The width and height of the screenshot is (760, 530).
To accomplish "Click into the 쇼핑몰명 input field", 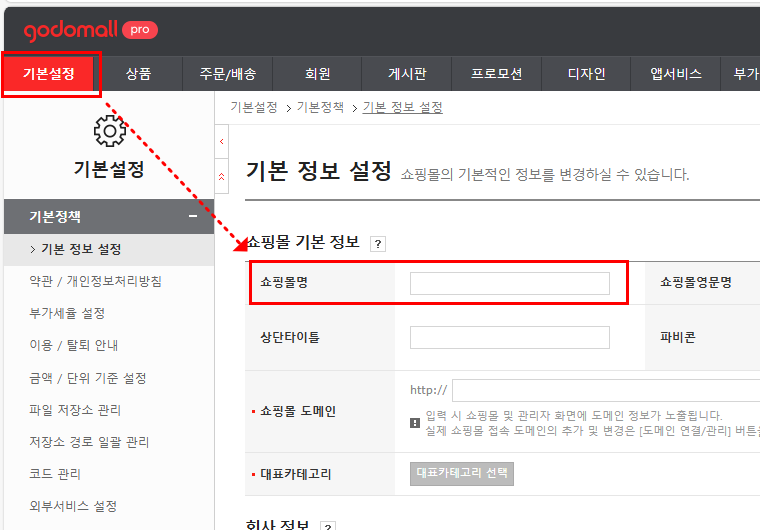I will coord(509,283).
